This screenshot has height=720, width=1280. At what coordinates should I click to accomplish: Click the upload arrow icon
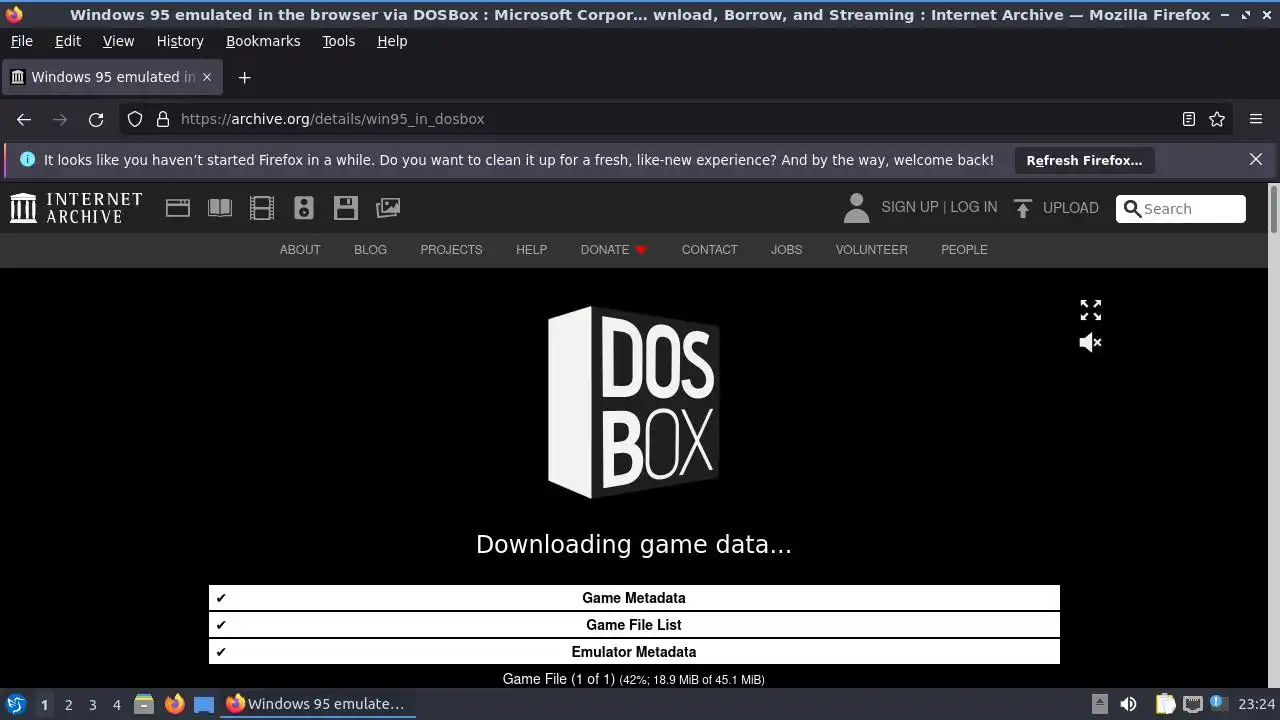tap(1022, 208)
